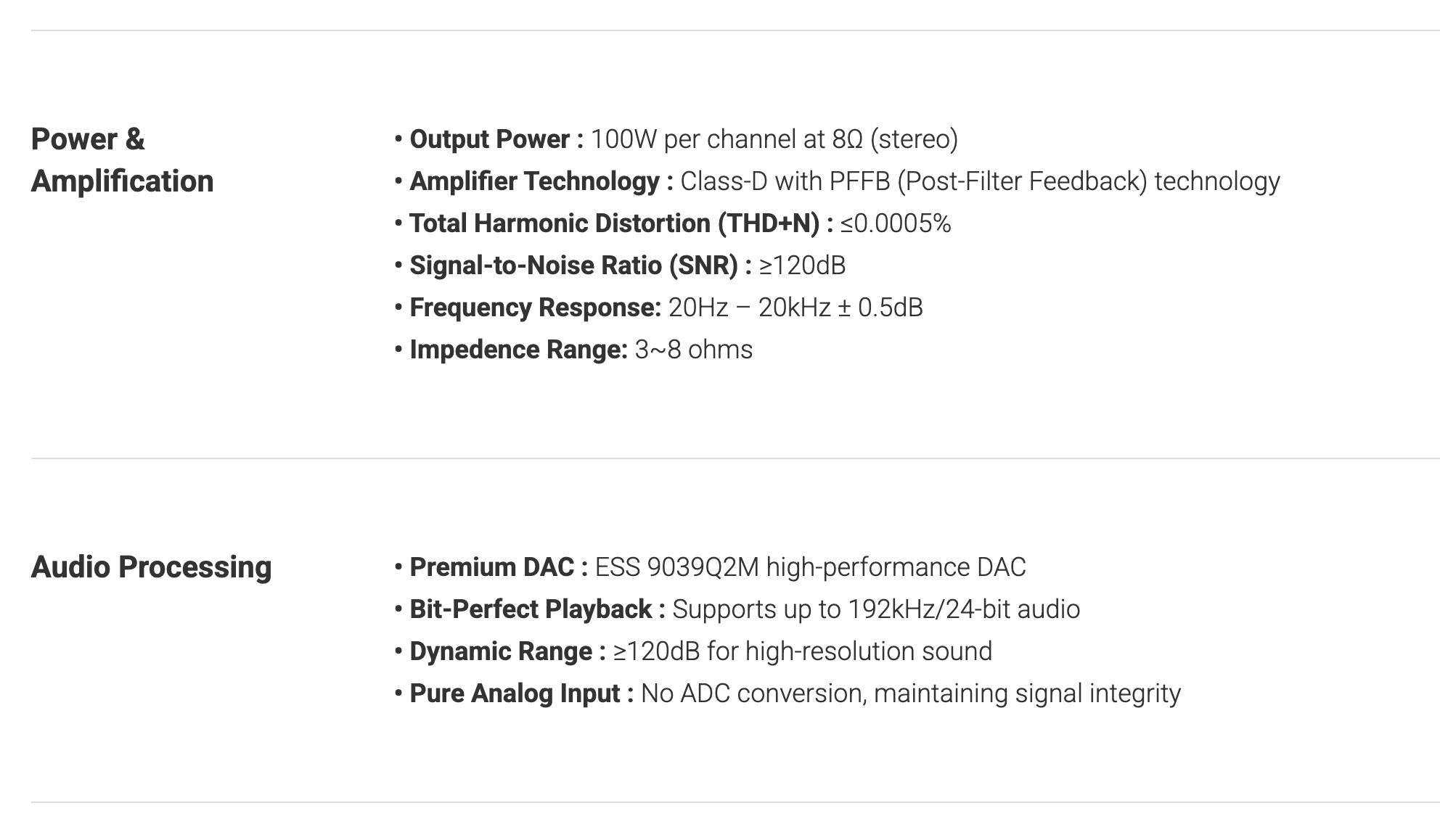Click the "20Hz – 20kHz ± 0.5dB" value
This screenshot has width=1440, height=840.
[795, 308]
